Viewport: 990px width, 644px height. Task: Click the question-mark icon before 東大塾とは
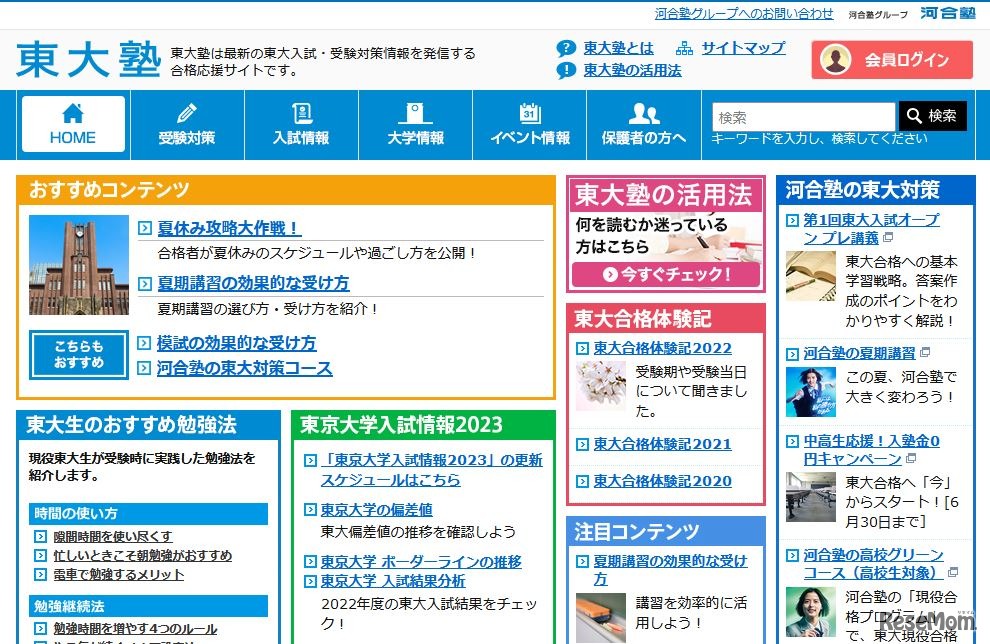pos(565,47)
